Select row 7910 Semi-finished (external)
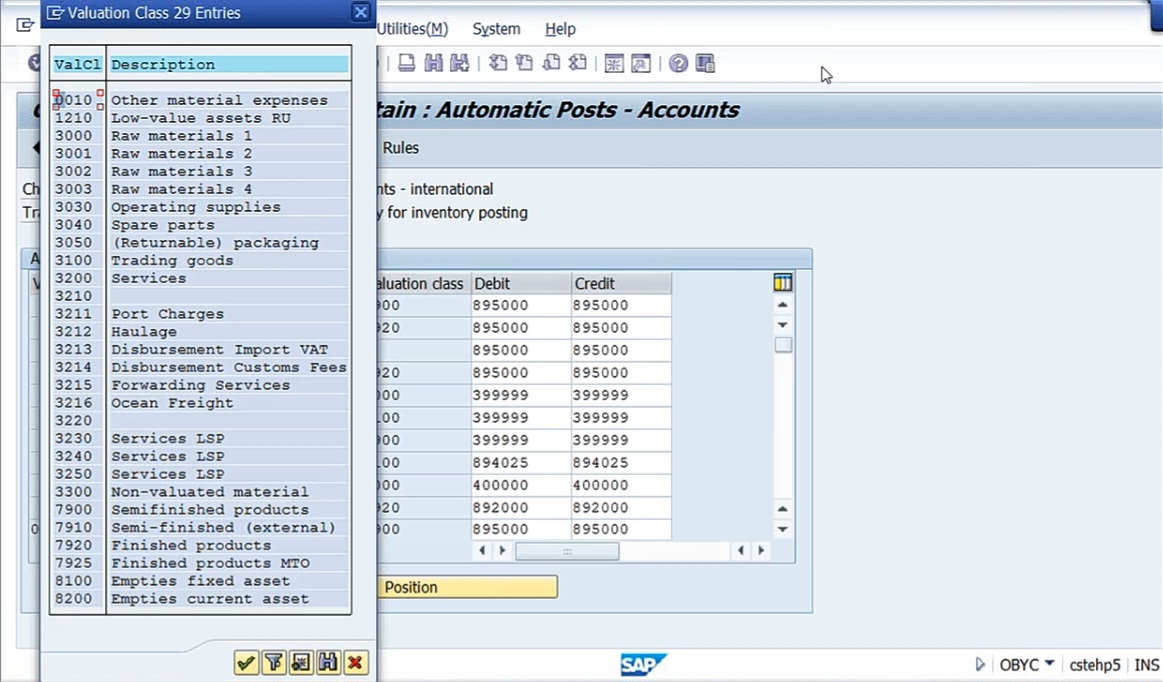1163x682 pixels. pos(201,528)
